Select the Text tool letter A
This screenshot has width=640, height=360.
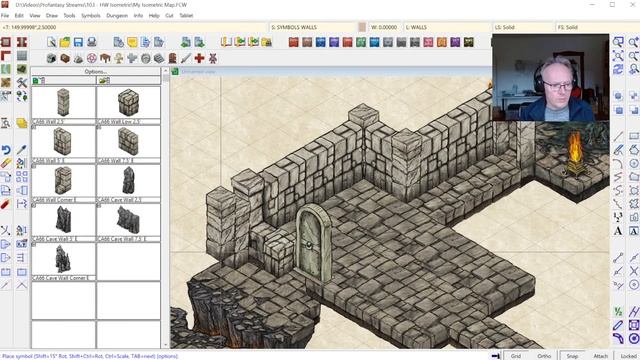(618, 231)
